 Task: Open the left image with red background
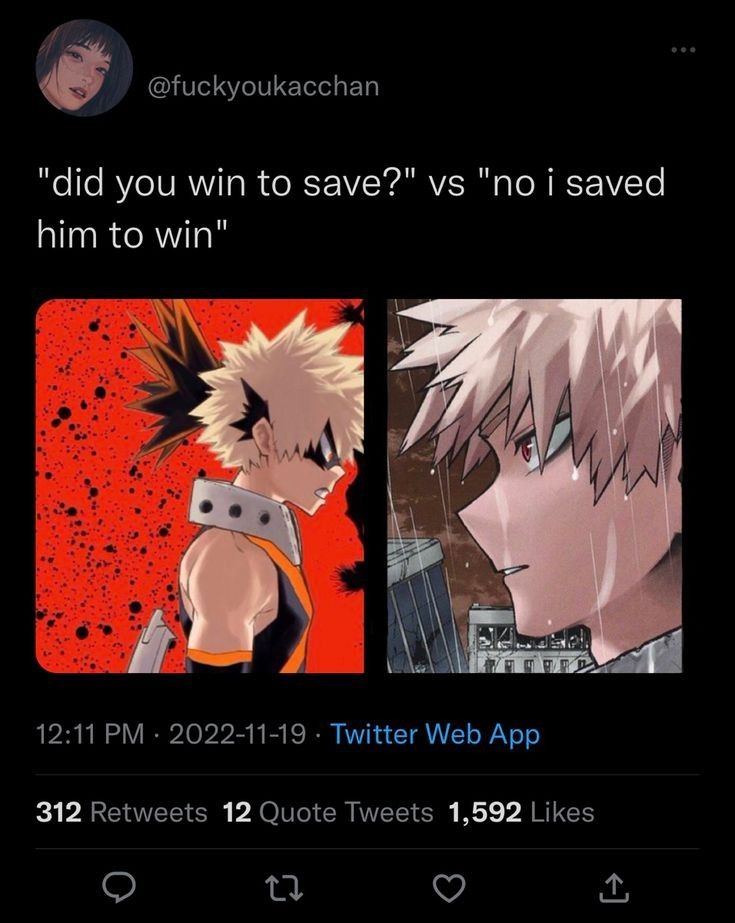[199, 486]
